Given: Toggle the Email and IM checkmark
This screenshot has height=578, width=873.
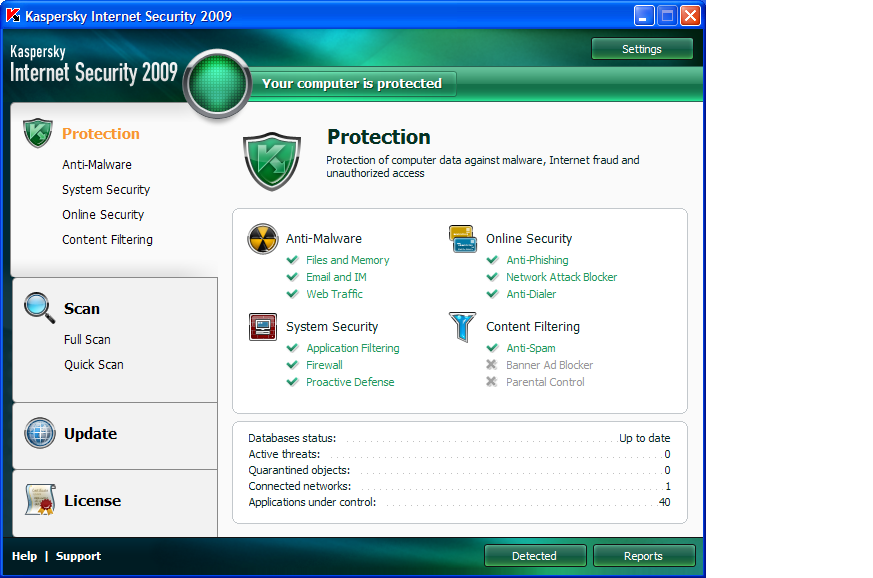Looking at the screenshot, I should click(x=292, y=277).
